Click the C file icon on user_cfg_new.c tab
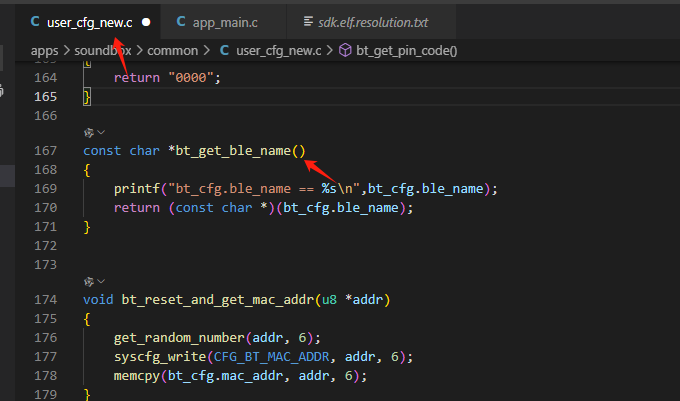 35,22
